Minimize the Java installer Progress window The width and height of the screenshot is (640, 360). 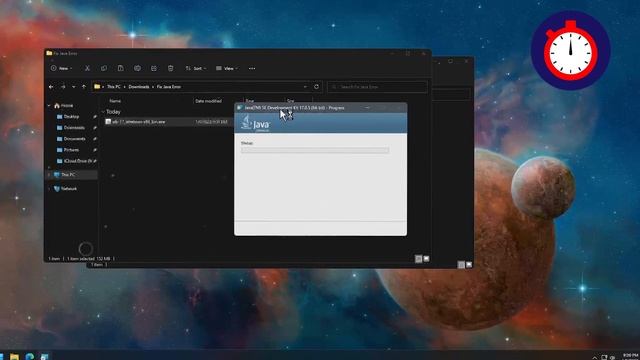367,108
